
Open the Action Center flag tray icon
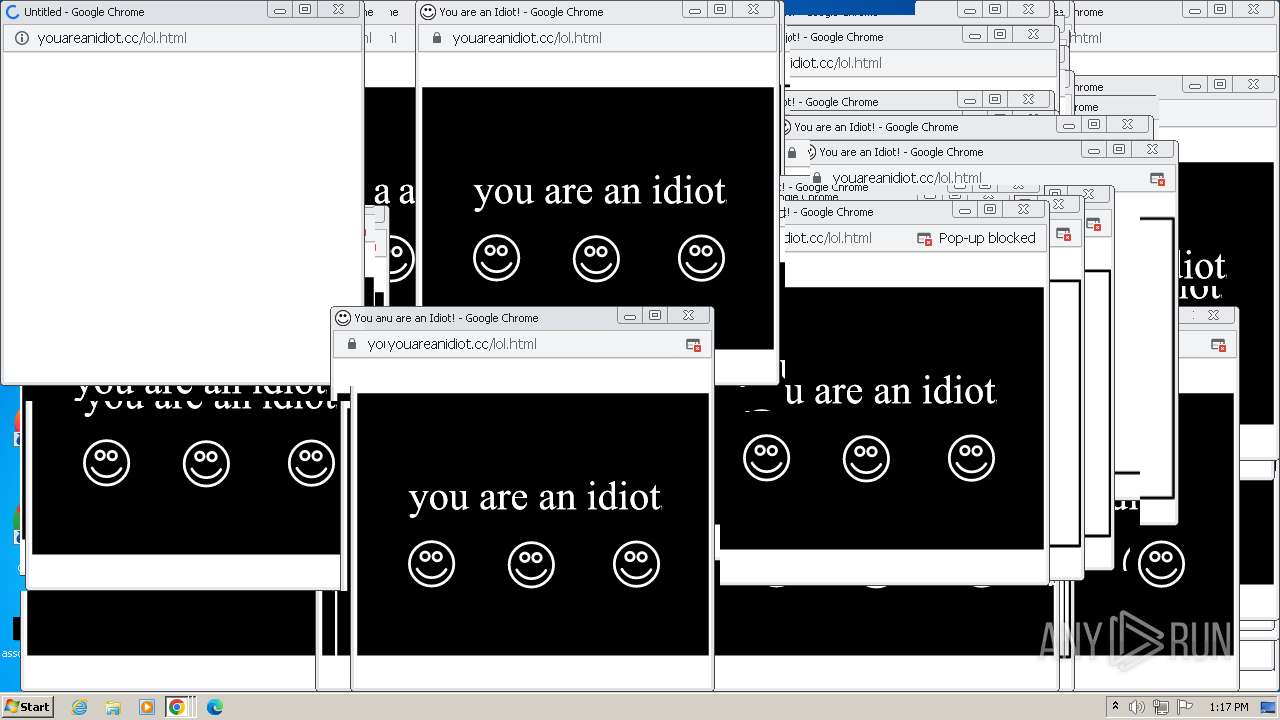[x=1185, y=707]
